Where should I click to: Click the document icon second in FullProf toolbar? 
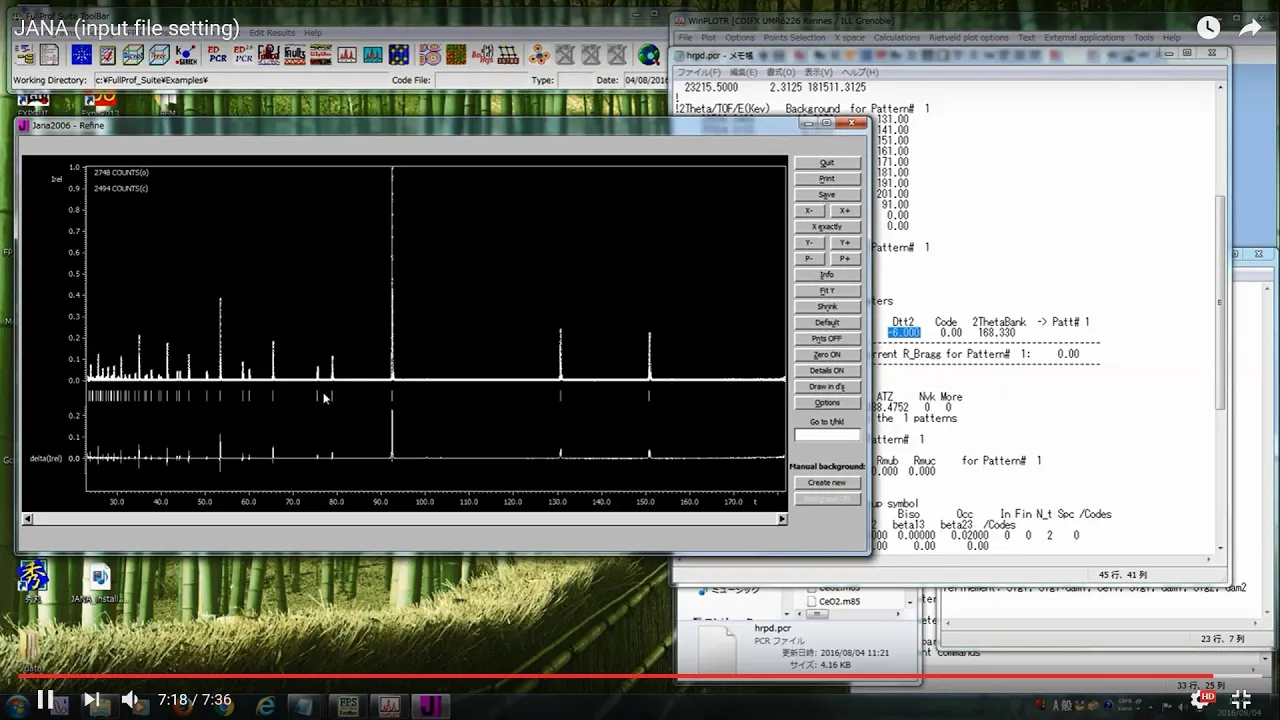(51, 55)
